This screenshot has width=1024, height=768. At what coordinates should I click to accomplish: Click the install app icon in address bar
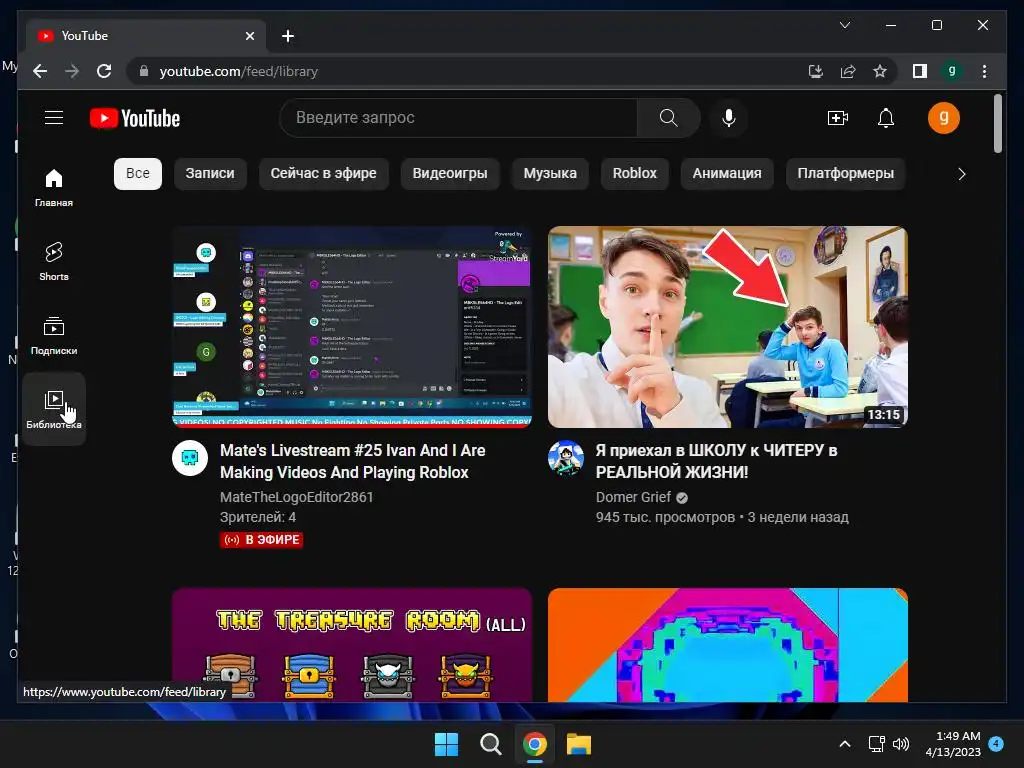pyautogui.click(x=815, y=71)
